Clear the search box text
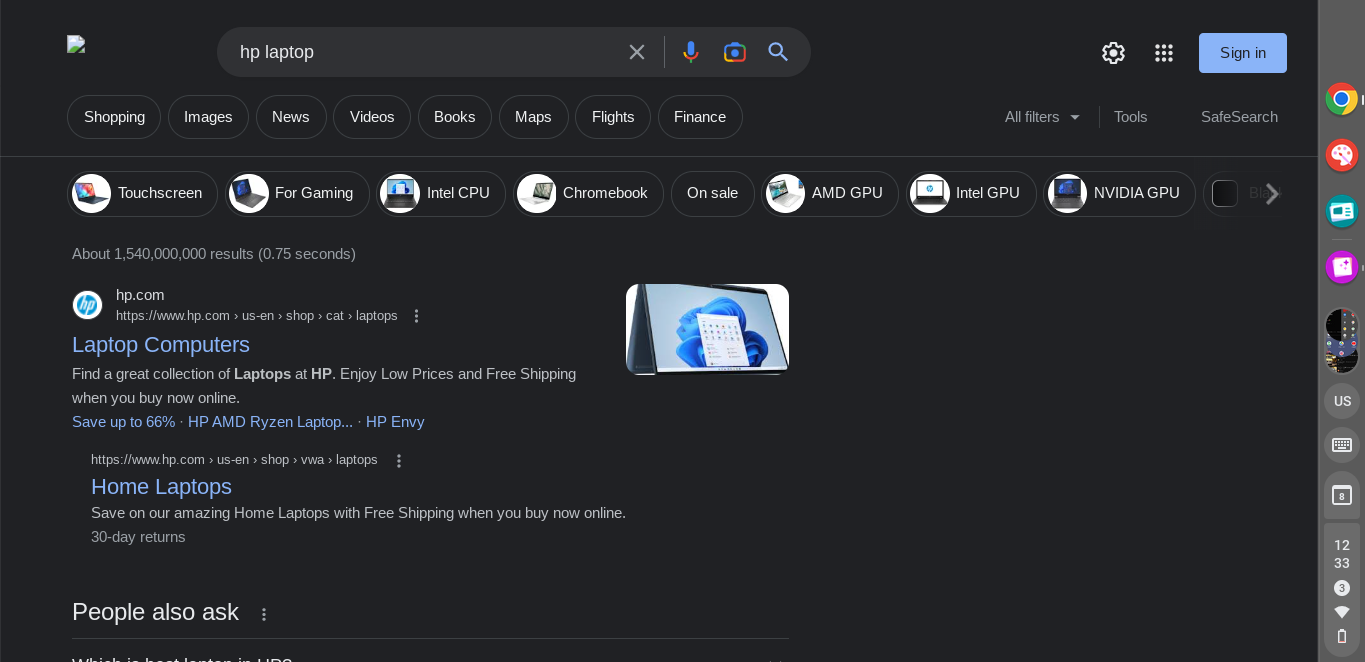1365x662 pixels. (x=637, y=52)
